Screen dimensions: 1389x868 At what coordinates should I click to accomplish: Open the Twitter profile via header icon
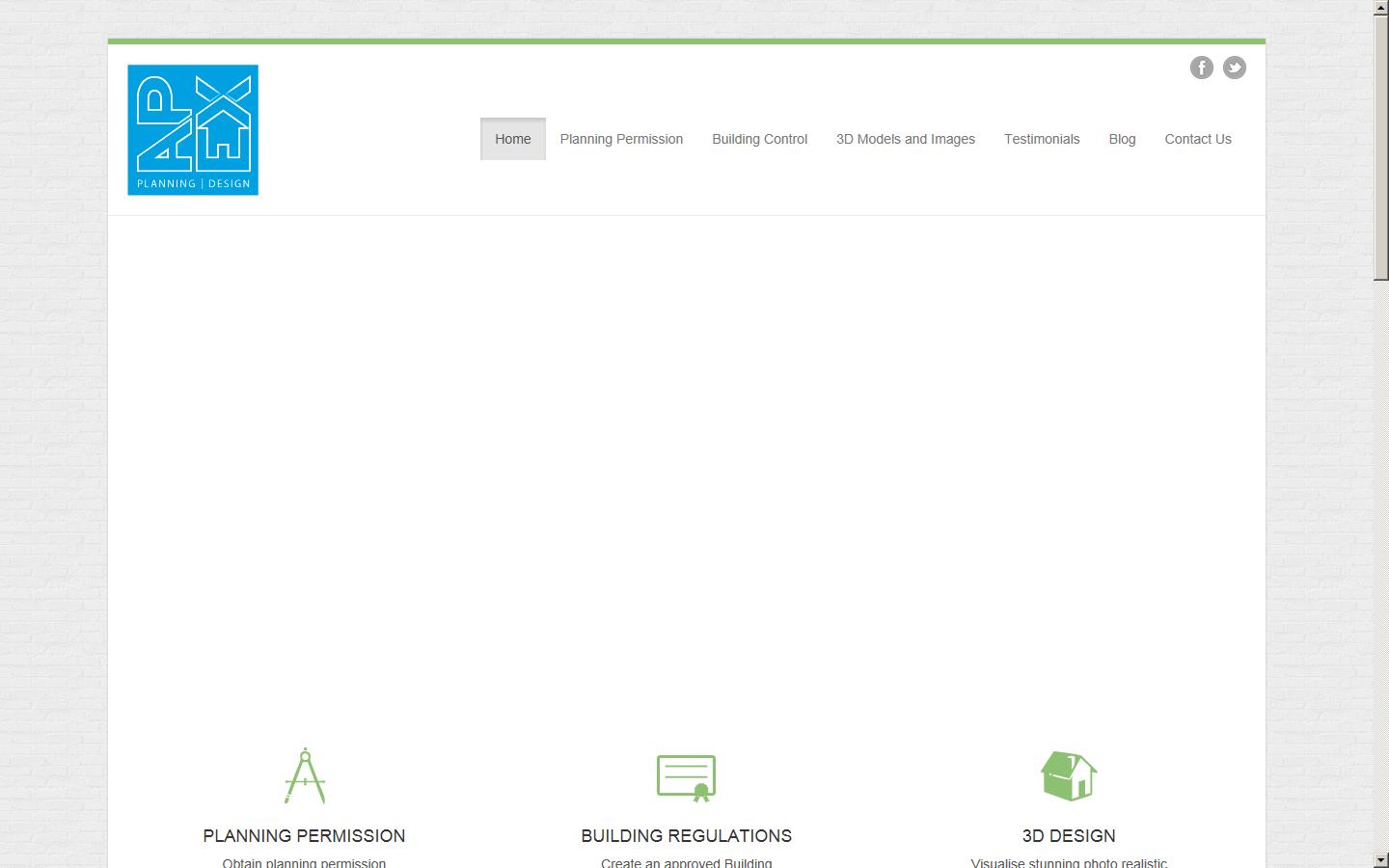tap(1234, 68)
